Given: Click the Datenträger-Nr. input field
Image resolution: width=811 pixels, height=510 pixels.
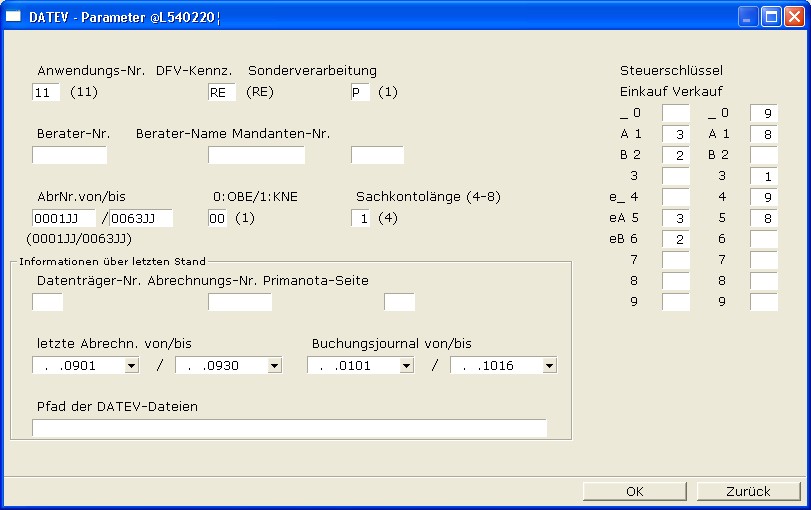Looking at the screenshot, I should click(x=47, y=302).
